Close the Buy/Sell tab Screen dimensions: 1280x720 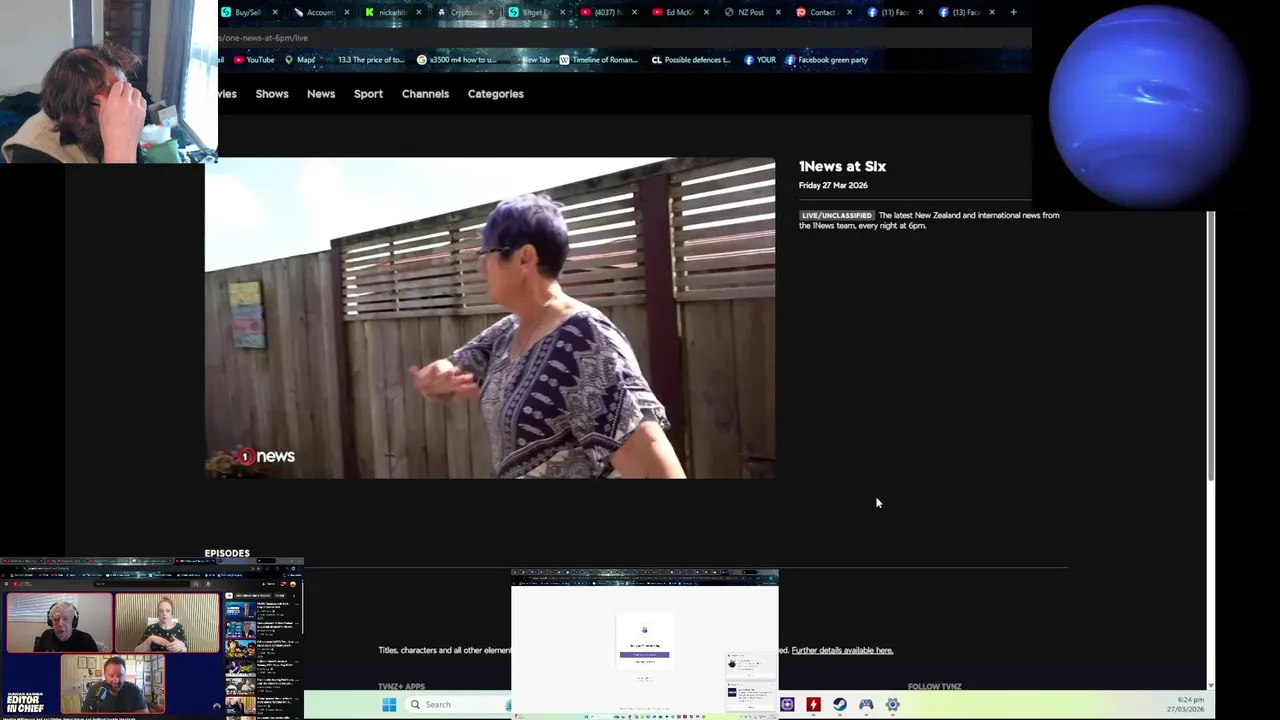point(274,12)
